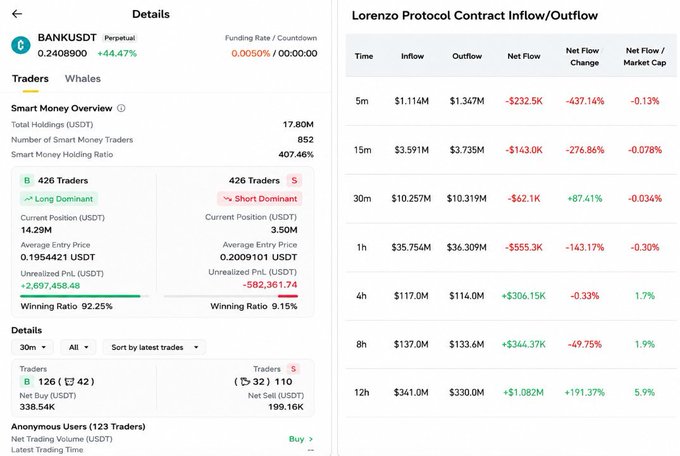Open the Sort by latest trades dropdown

154,347
